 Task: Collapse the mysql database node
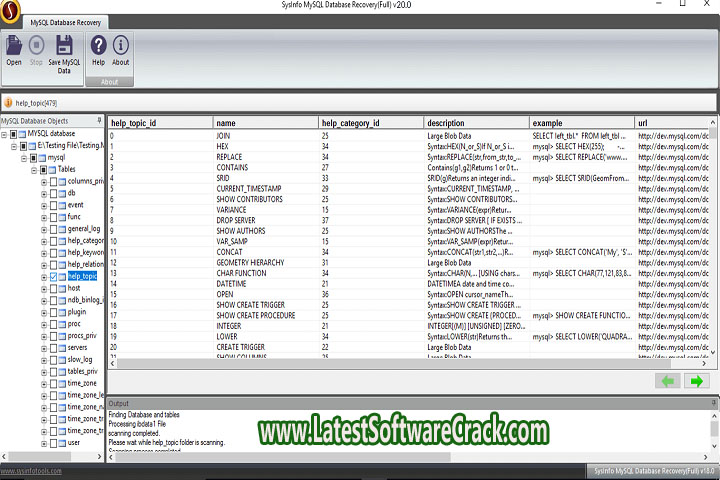(x=24, y=158)
